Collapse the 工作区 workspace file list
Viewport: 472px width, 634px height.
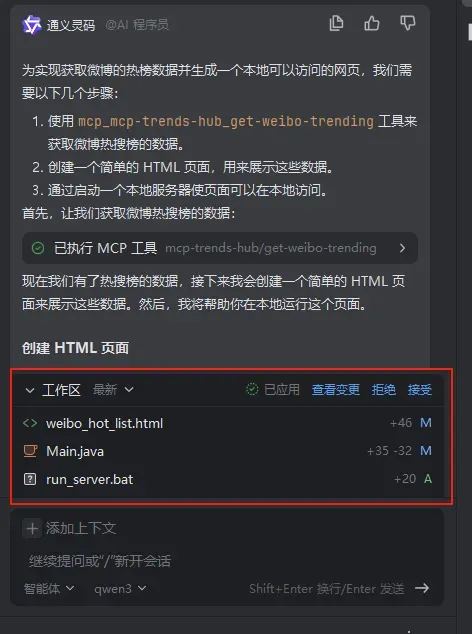[x=30, y=390]
